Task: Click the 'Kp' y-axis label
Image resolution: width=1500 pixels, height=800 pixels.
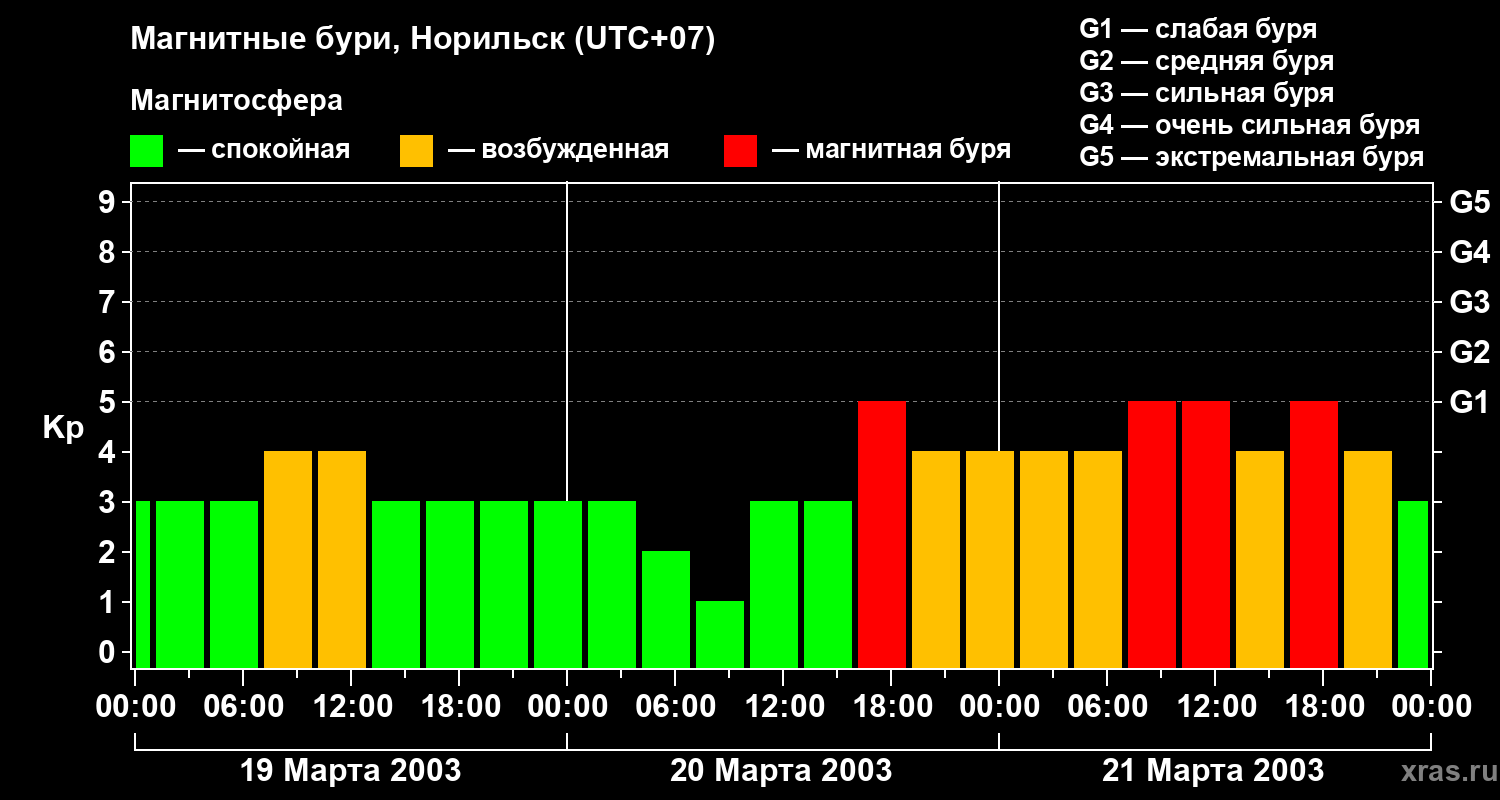Action: point(63,428)
